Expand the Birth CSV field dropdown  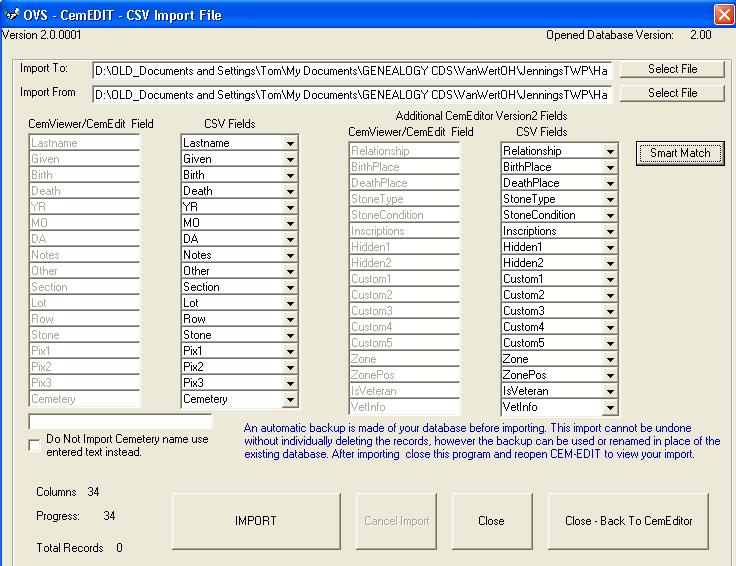pyautogui.click(x=291, y=175)
